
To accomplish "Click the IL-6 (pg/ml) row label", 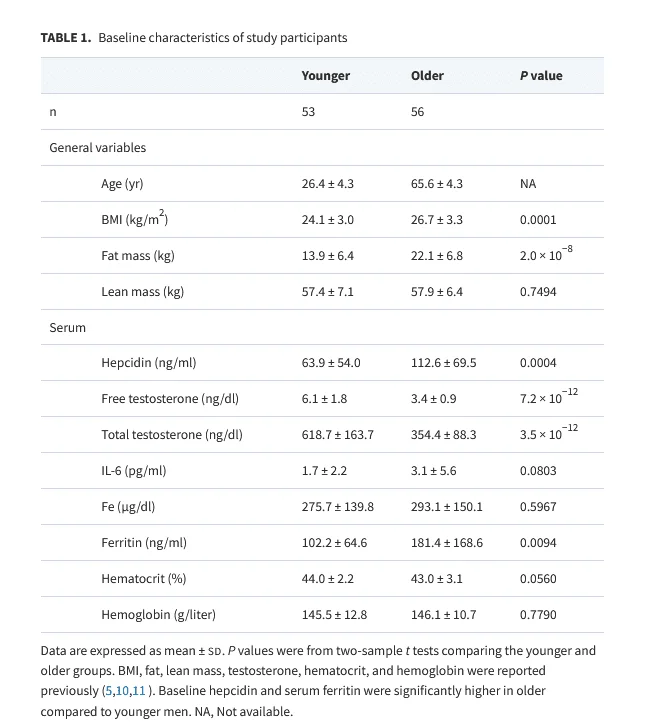I will pos(133,471).
